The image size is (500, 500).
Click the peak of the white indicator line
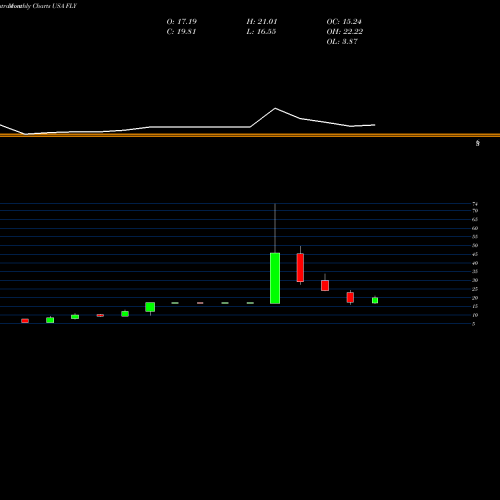pyautogui.click(x=275, y=108)
